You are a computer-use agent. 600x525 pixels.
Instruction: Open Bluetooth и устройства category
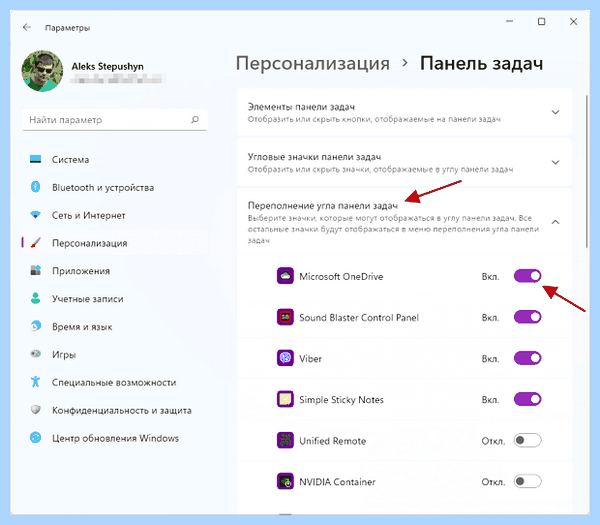115,187
